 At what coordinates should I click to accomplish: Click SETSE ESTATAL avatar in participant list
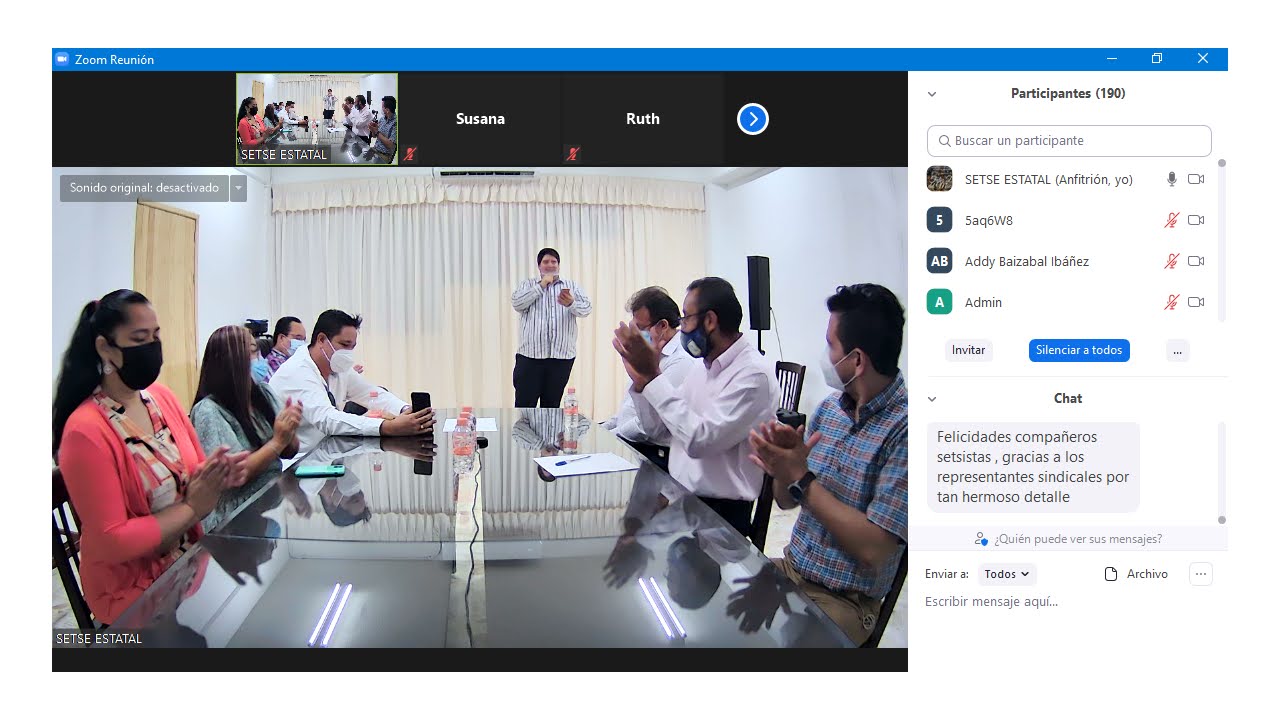click(x=939, y=179)
